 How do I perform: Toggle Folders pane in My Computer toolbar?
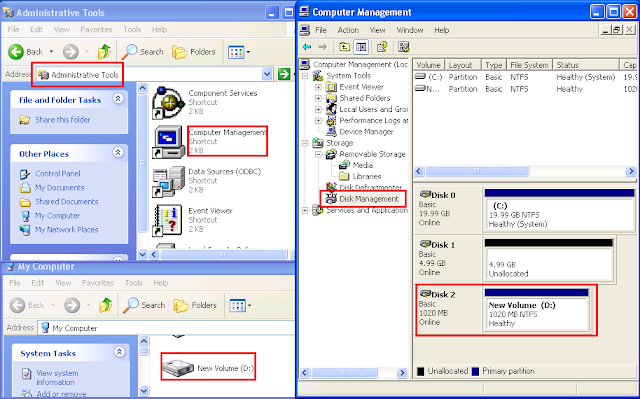[195, 305]
